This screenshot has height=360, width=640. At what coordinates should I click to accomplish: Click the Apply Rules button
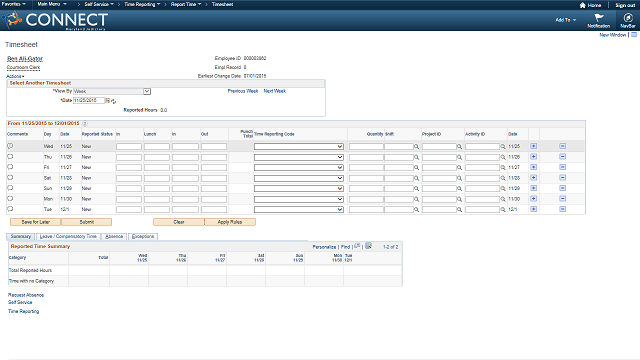230,222
